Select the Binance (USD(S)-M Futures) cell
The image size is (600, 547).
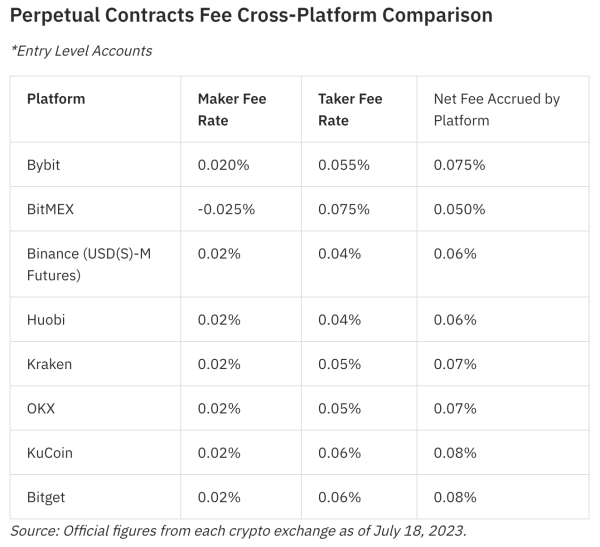click(89, 264)
